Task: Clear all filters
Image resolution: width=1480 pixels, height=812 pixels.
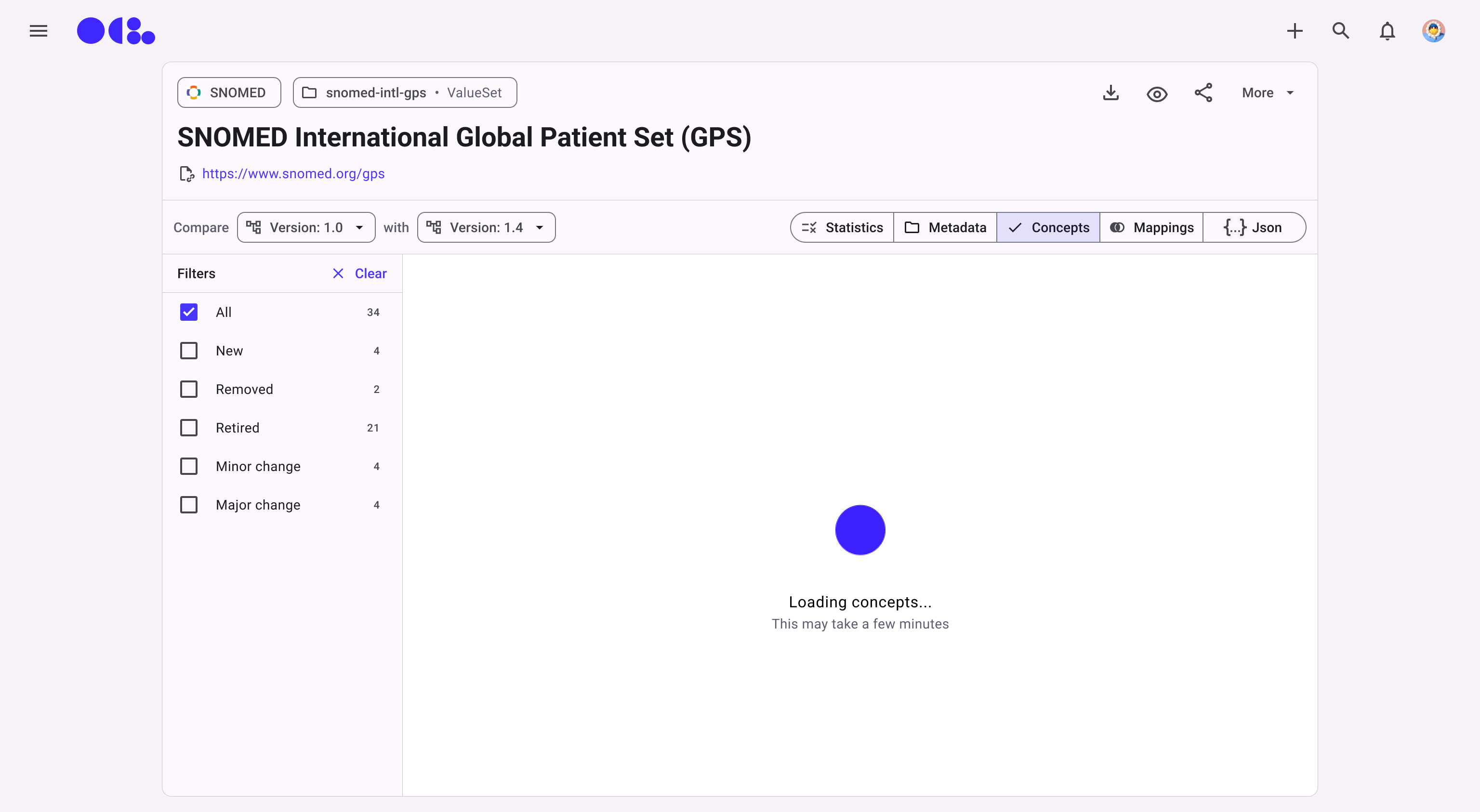Action: [360, 274]
